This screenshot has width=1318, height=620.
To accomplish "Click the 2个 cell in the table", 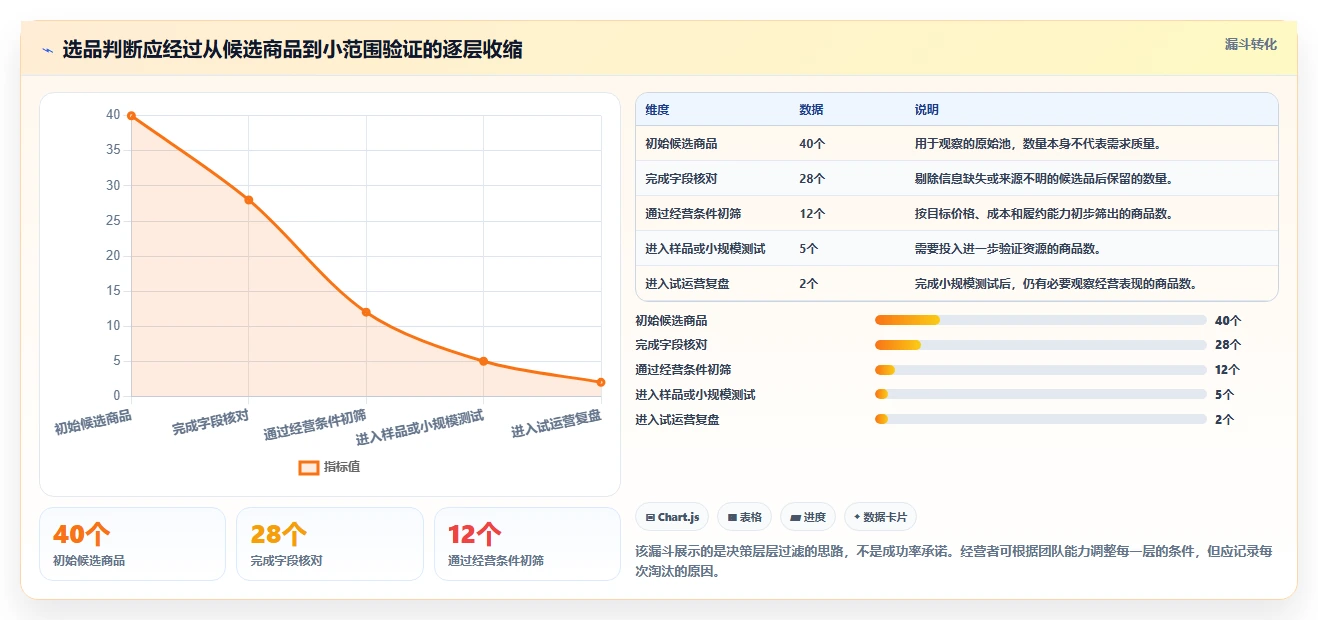I will coord(809,283).
